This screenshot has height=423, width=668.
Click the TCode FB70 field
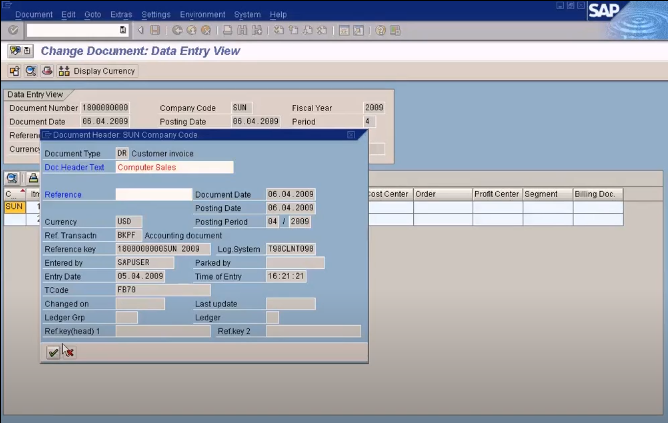[x=163, y=290]
